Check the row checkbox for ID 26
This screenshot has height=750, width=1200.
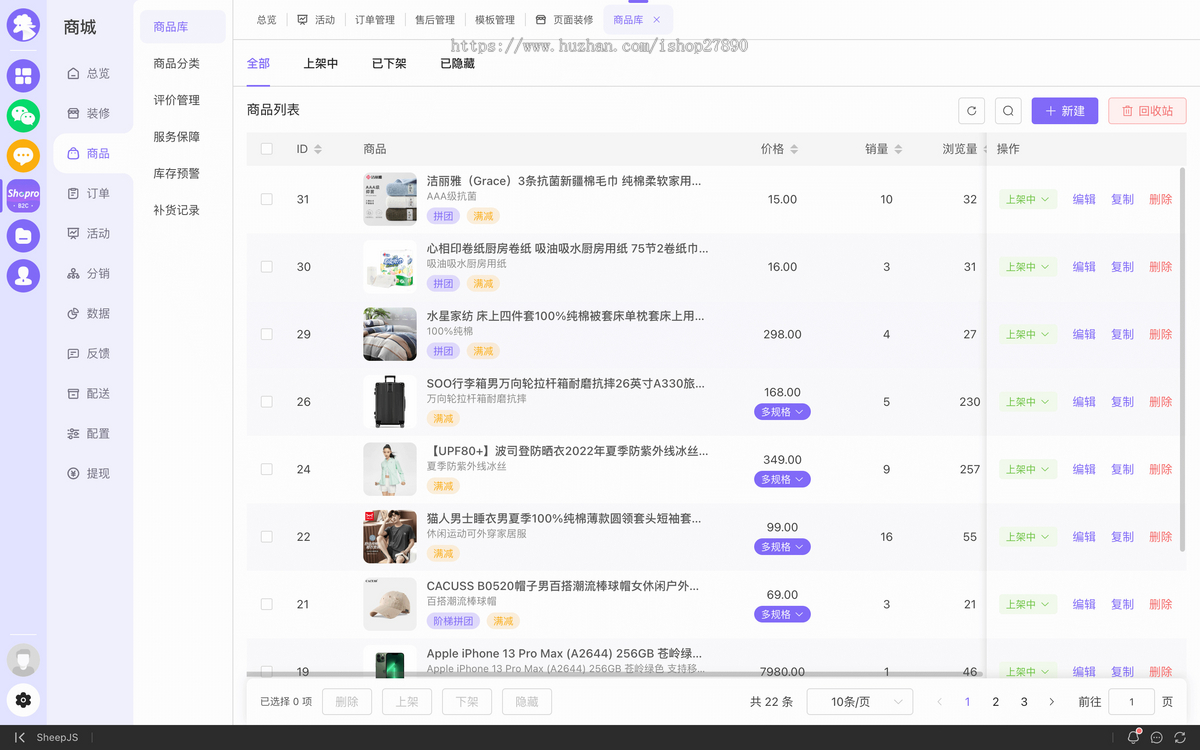tap(266, 402)
